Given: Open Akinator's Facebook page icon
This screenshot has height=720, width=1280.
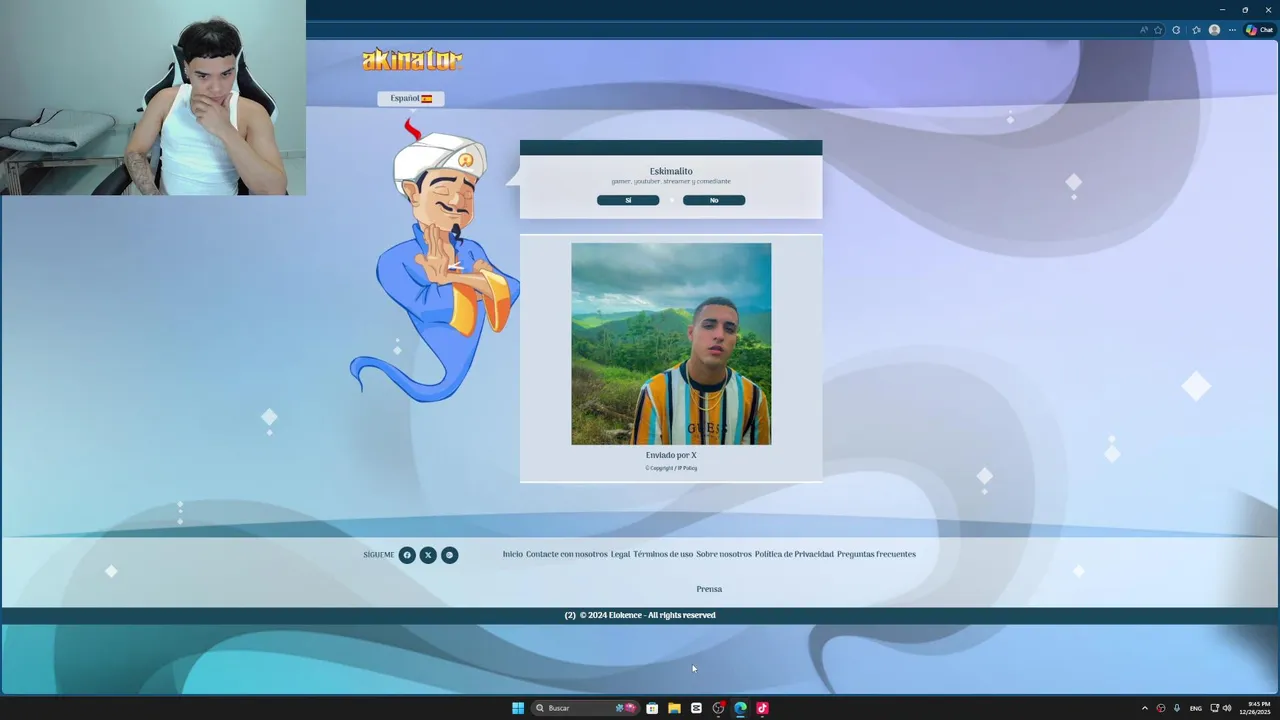Looking at the screenshot, I should click(x=407, y=555).
